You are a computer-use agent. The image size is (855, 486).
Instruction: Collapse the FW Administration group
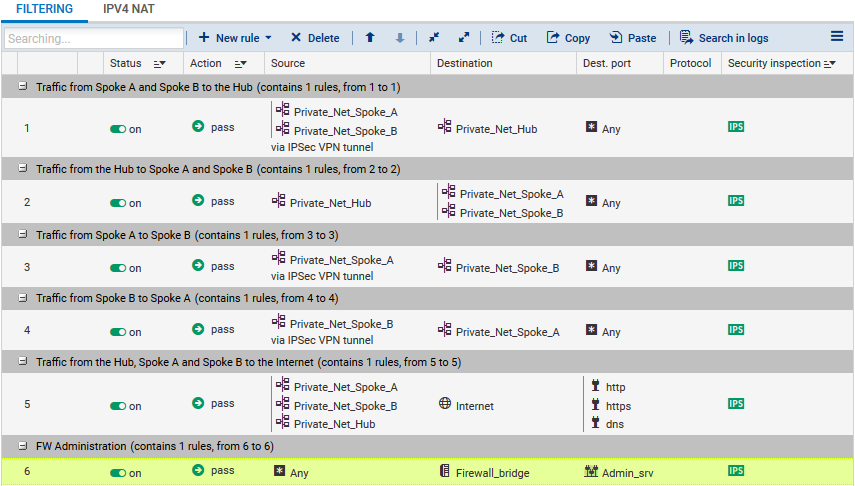pyautogui.click(x=23, y=446)
